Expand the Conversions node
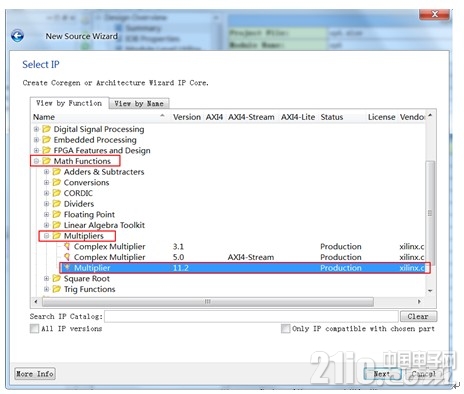The width and height of the screenshot is (464, 394). pos(47,182)
